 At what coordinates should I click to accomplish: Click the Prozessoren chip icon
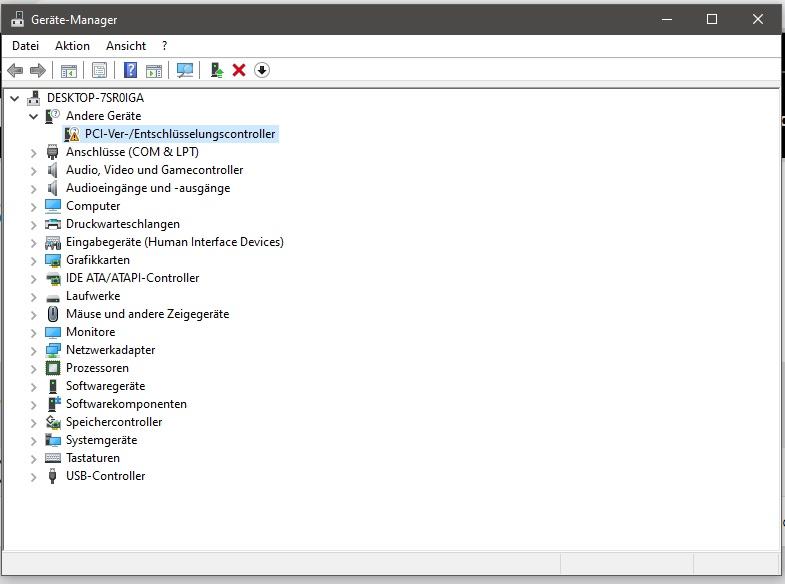(53, 368)
